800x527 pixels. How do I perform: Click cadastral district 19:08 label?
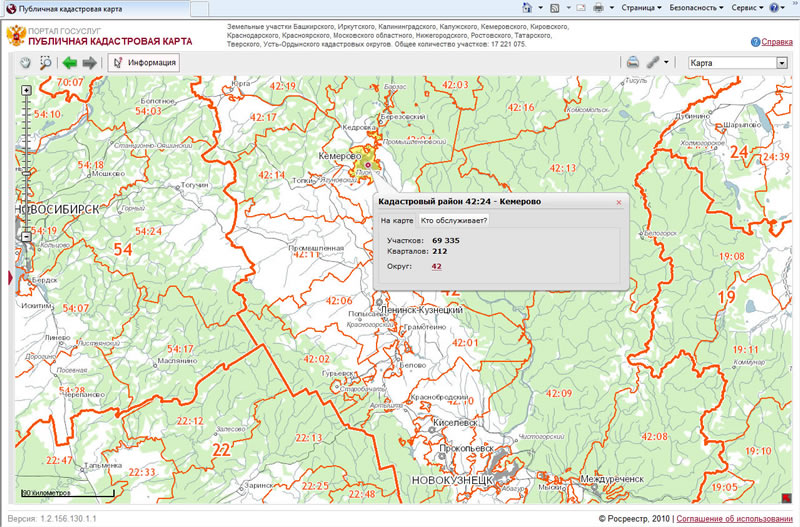[732, 256]
